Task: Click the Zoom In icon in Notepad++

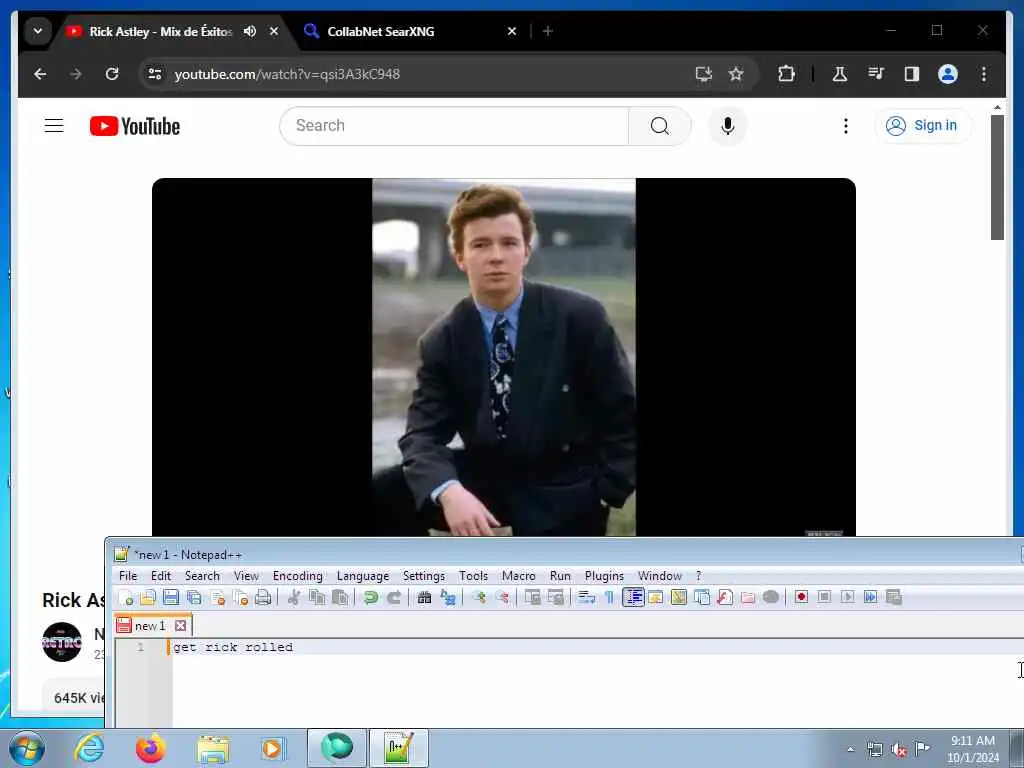Action: (x=479, y=597)
